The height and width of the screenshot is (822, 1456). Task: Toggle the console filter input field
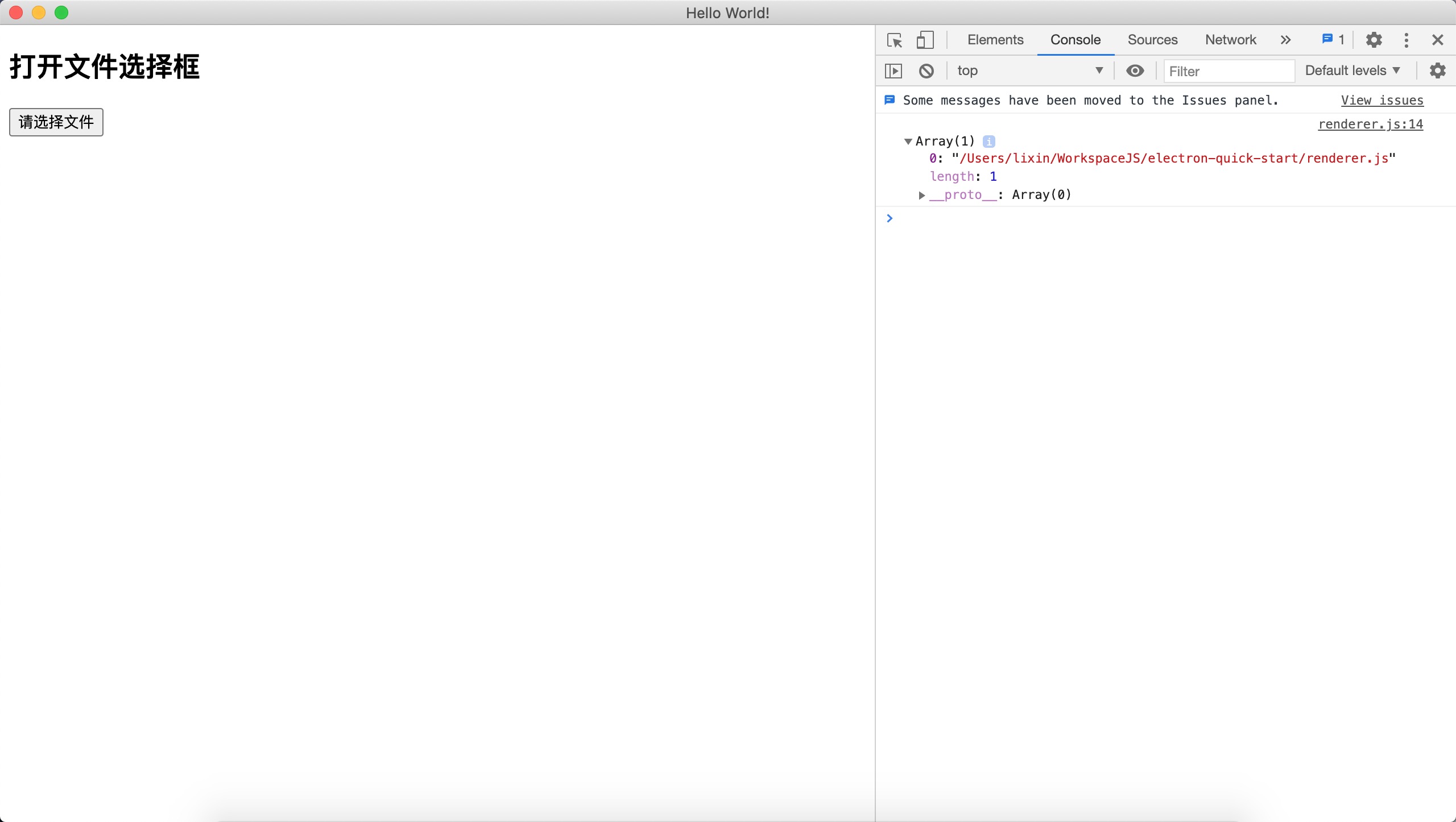(1228, 70)
